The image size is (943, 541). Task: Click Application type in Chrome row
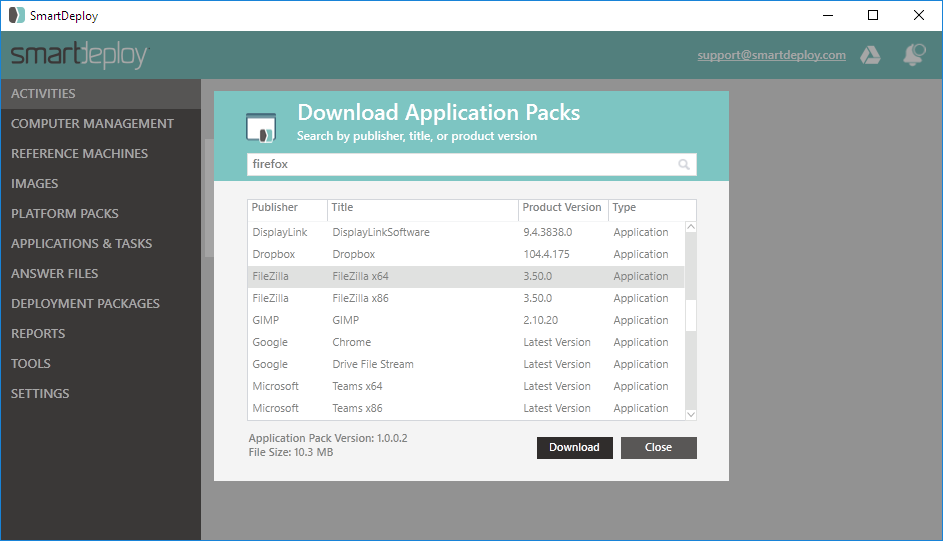[640, 343]
